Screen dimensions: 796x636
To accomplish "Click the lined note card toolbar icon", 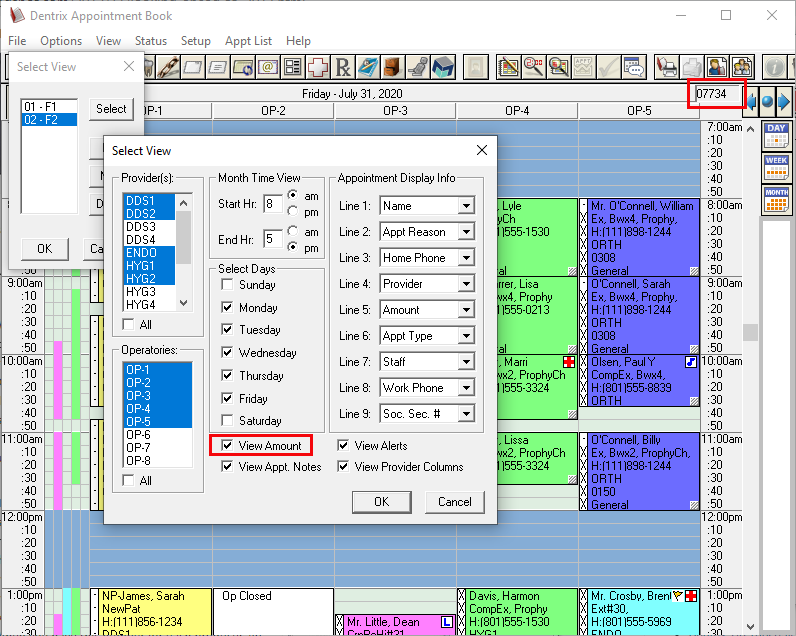I will pyautogui.click(x=218, y=67).
